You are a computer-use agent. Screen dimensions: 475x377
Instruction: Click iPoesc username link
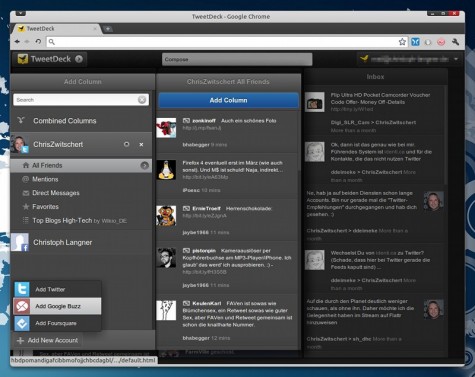pyautogui.click(x=191, y=190)
